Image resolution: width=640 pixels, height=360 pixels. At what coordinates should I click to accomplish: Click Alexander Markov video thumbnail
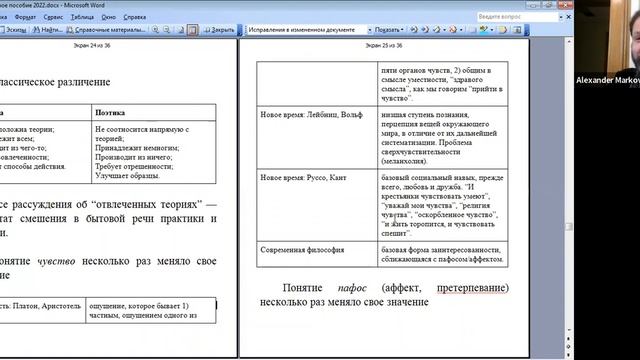coord(607,44)
